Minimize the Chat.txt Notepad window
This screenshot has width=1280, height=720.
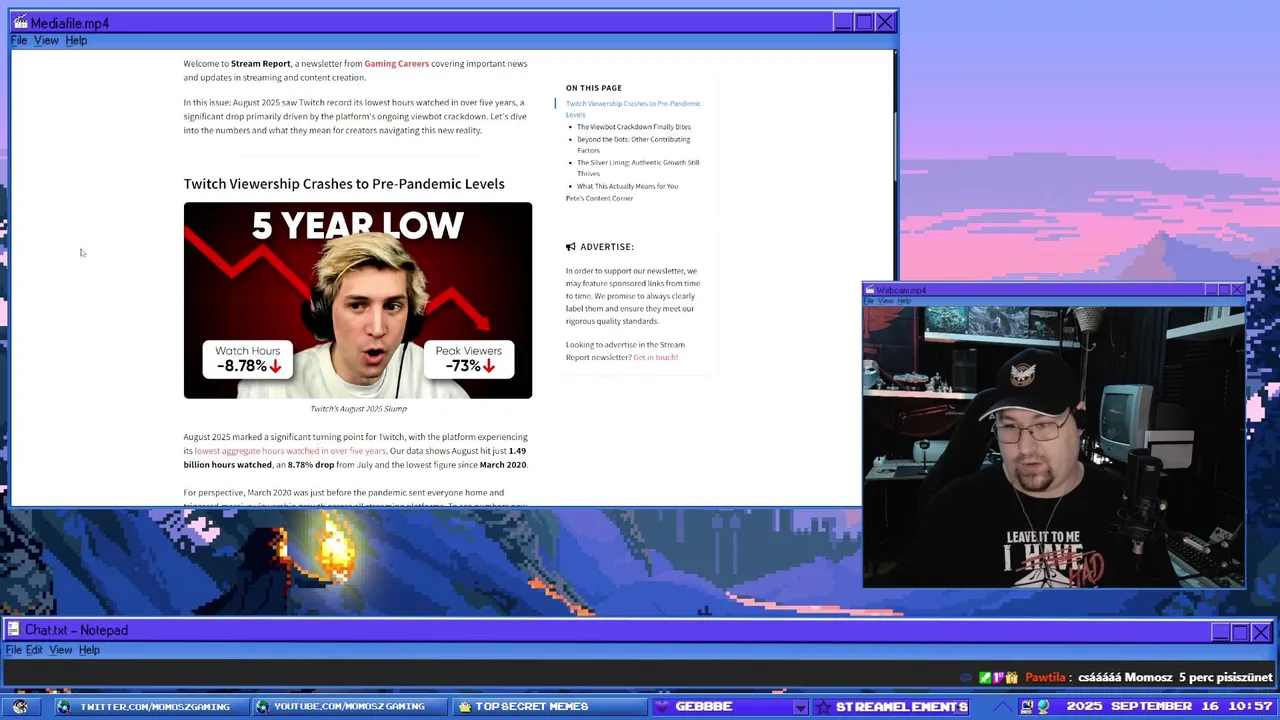click(1220, 632)
